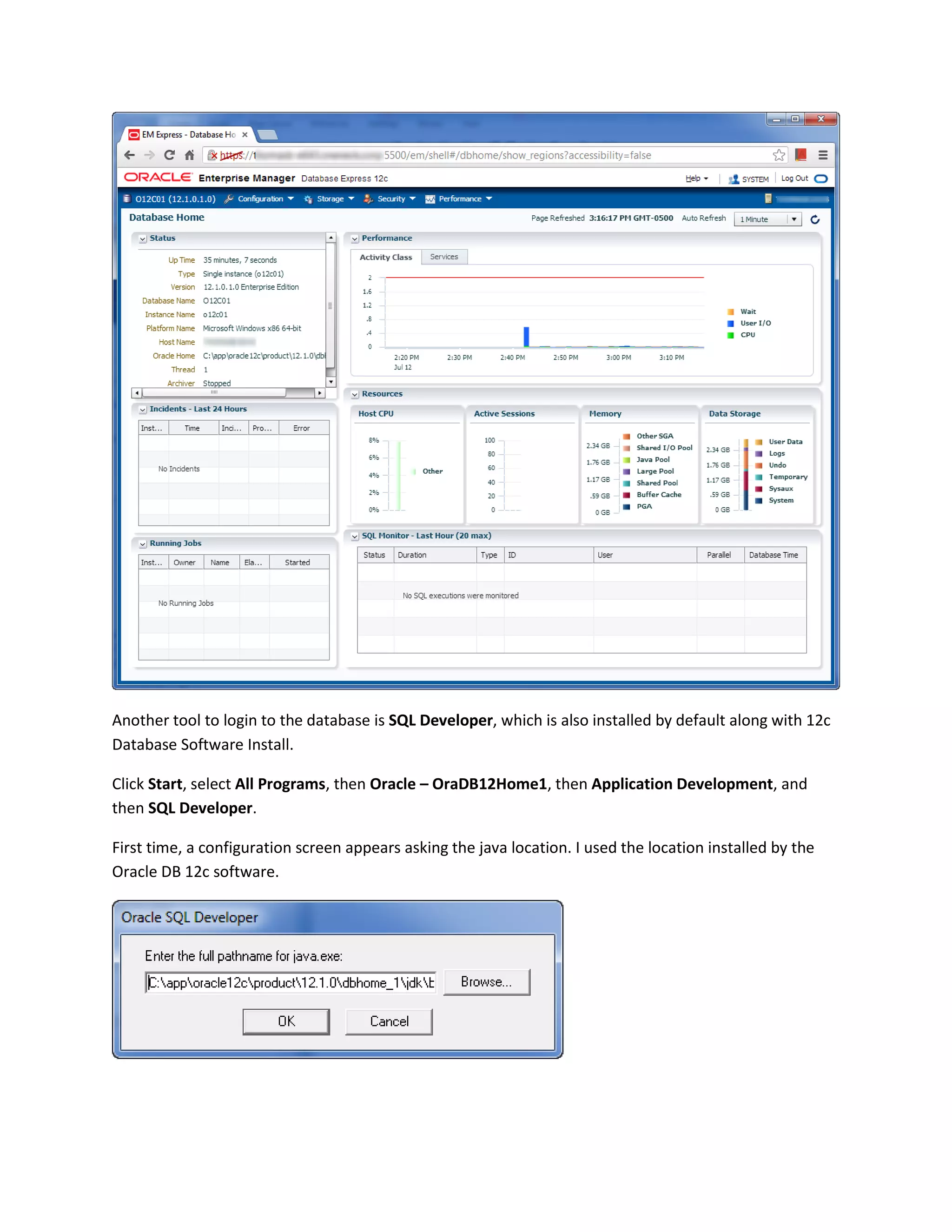Click the Oracle ring icon after Log Out
Screen dimensions: 952x1232
(x=821, y=179)
